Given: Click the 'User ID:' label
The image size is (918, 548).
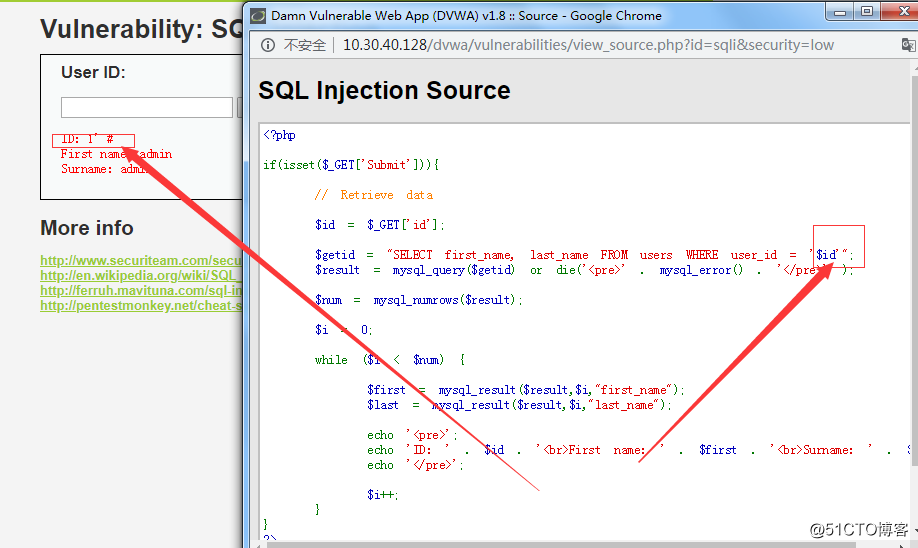Looking at the screenshot, I should 93,72.
